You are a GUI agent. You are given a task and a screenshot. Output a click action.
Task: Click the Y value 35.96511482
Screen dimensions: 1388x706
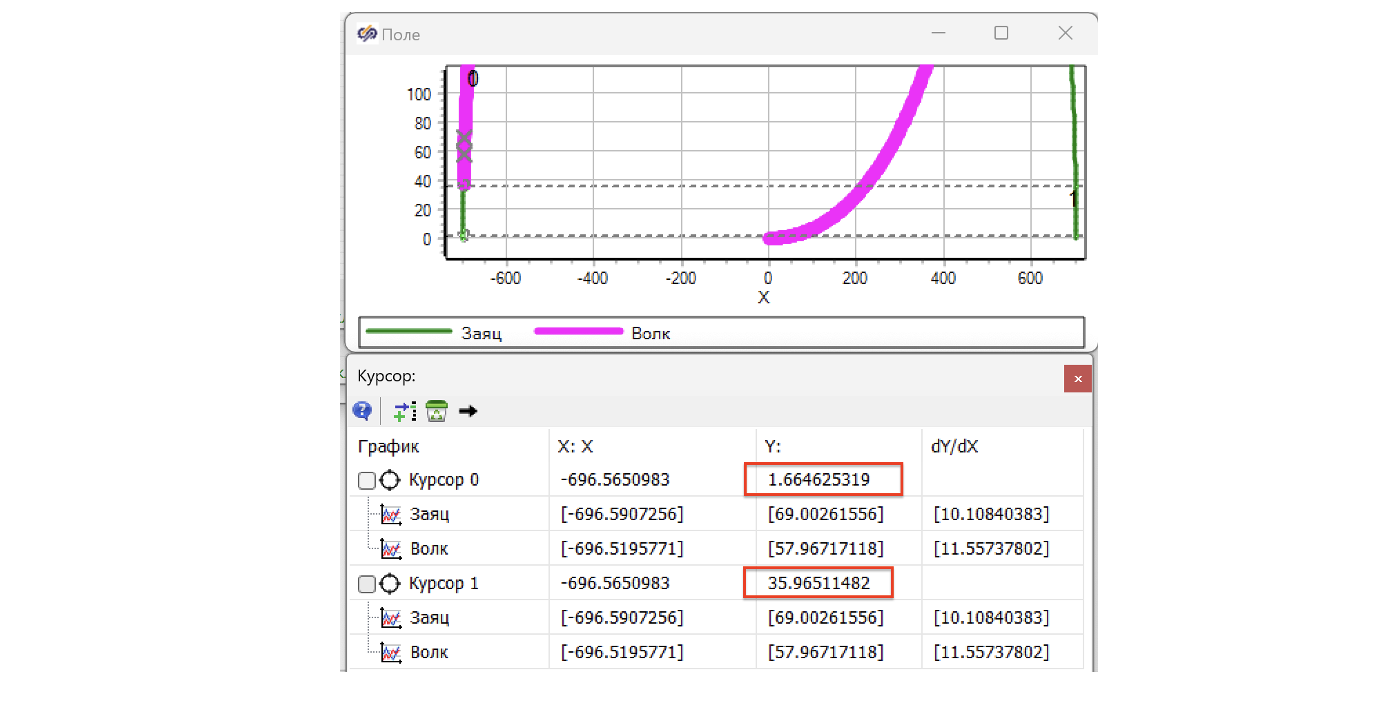tap(817, 582)
